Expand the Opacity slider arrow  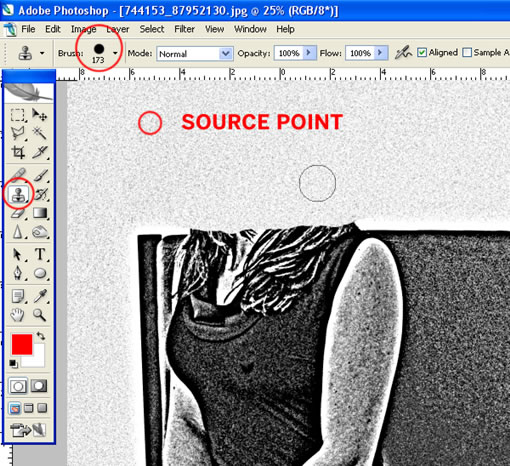coord(309,53)
